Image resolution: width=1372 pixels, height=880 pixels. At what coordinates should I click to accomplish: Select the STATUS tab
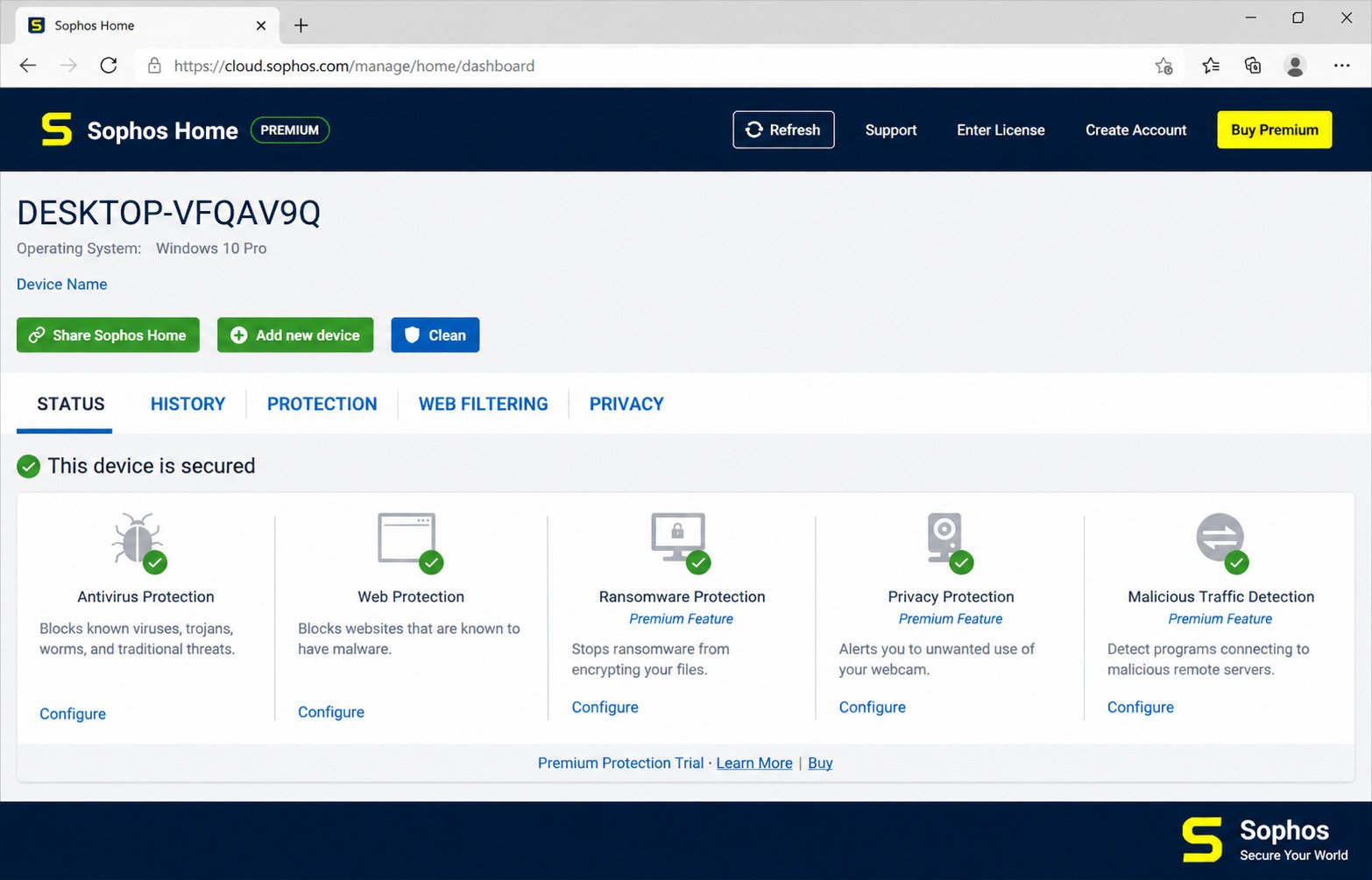coord(70,404)
